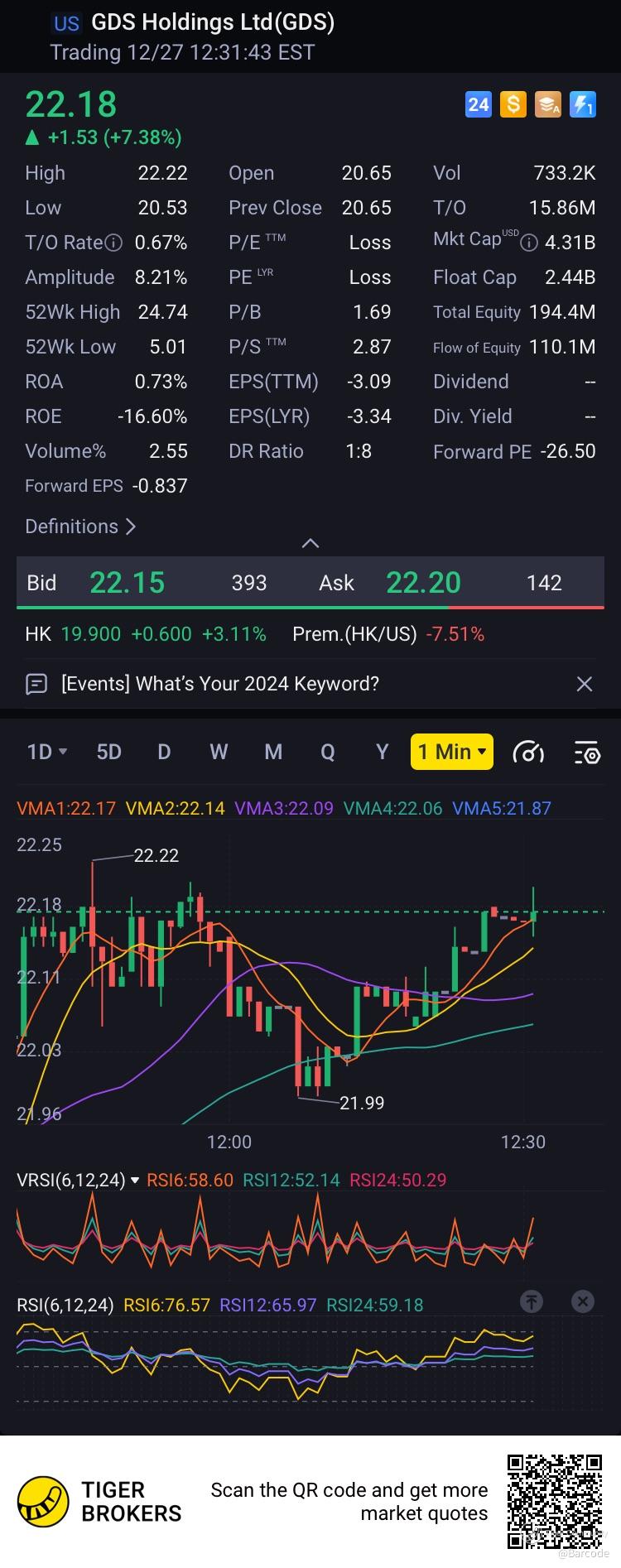
Task: Collapse the stock details with the up chevron
Action: [310, 544]
